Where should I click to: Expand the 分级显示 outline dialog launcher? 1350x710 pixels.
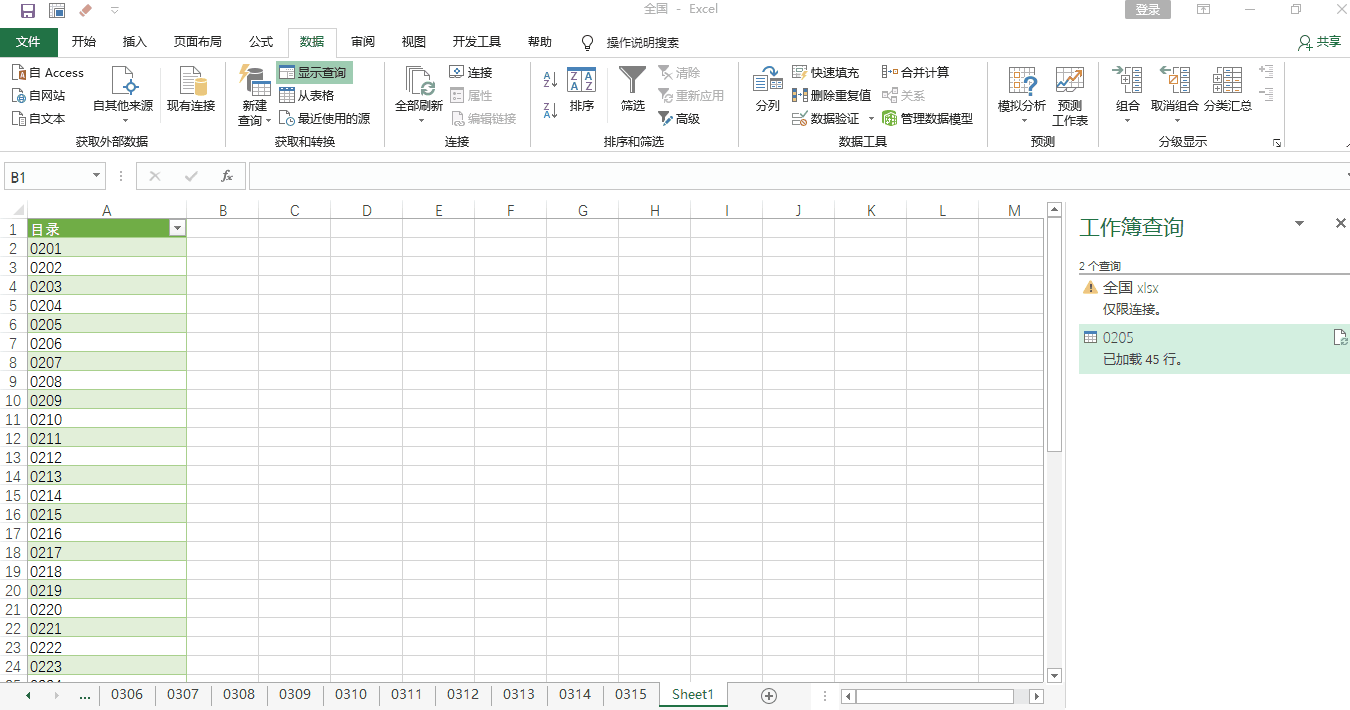pyautogui.click(x=1277, y=143)
